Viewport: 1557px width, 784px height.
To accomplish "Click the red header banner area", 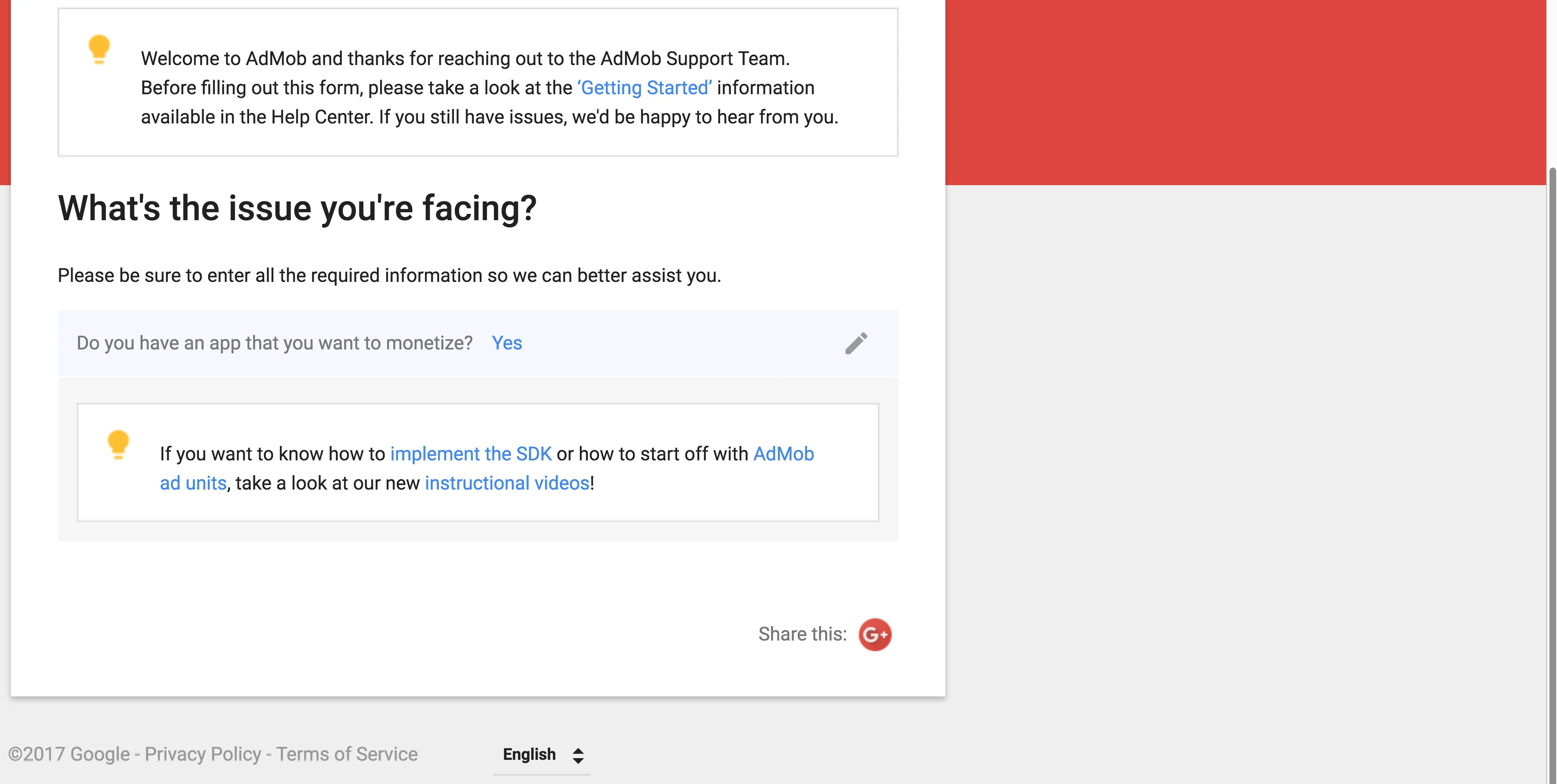I will [x=1245, y=90].
